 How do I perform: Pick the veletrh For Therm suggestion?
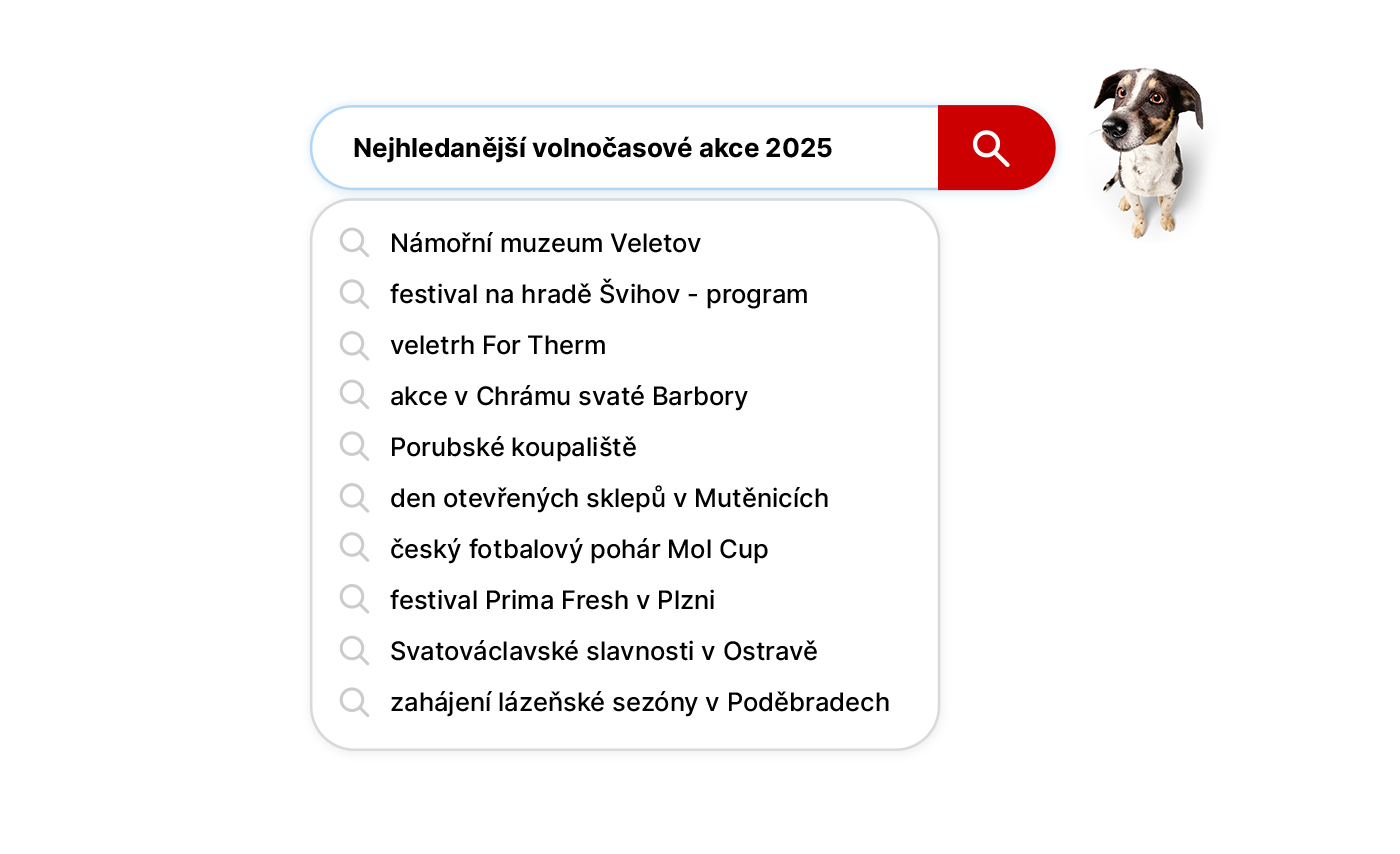[497, 345]
